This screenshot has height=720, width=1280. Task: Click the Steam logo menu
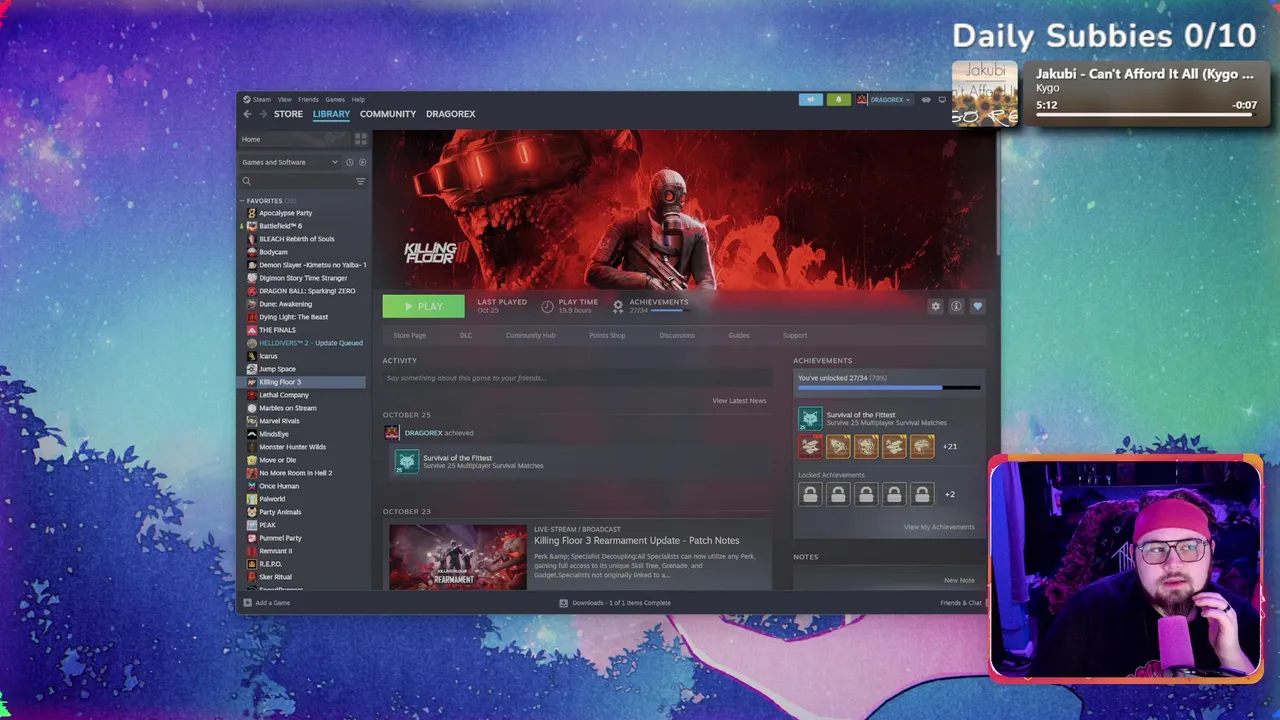click(257, 99)
